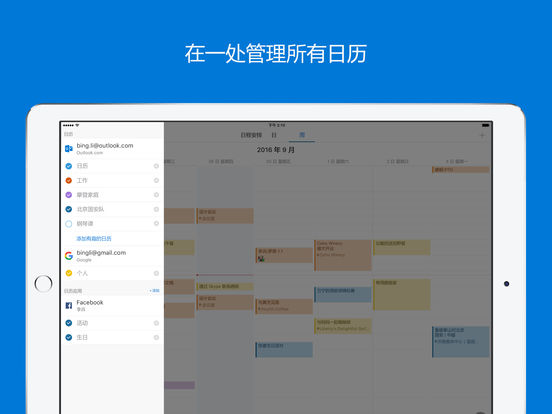Toggle the yellow 个人 calendar checkbox
The width and height of the screenshot is (552, 414).
(69, 273)
